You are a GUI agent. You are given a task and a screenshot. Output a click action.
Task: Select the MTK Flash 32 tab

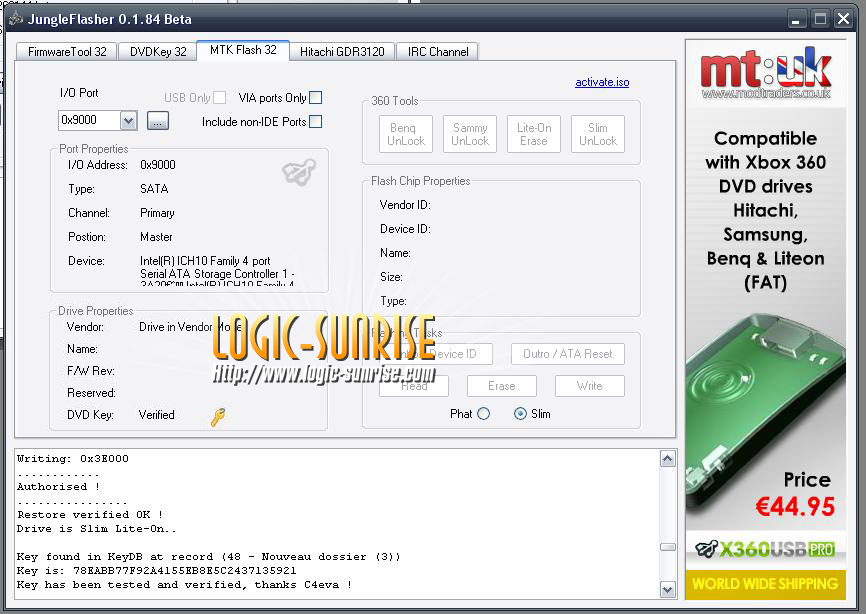click(243, 50)
